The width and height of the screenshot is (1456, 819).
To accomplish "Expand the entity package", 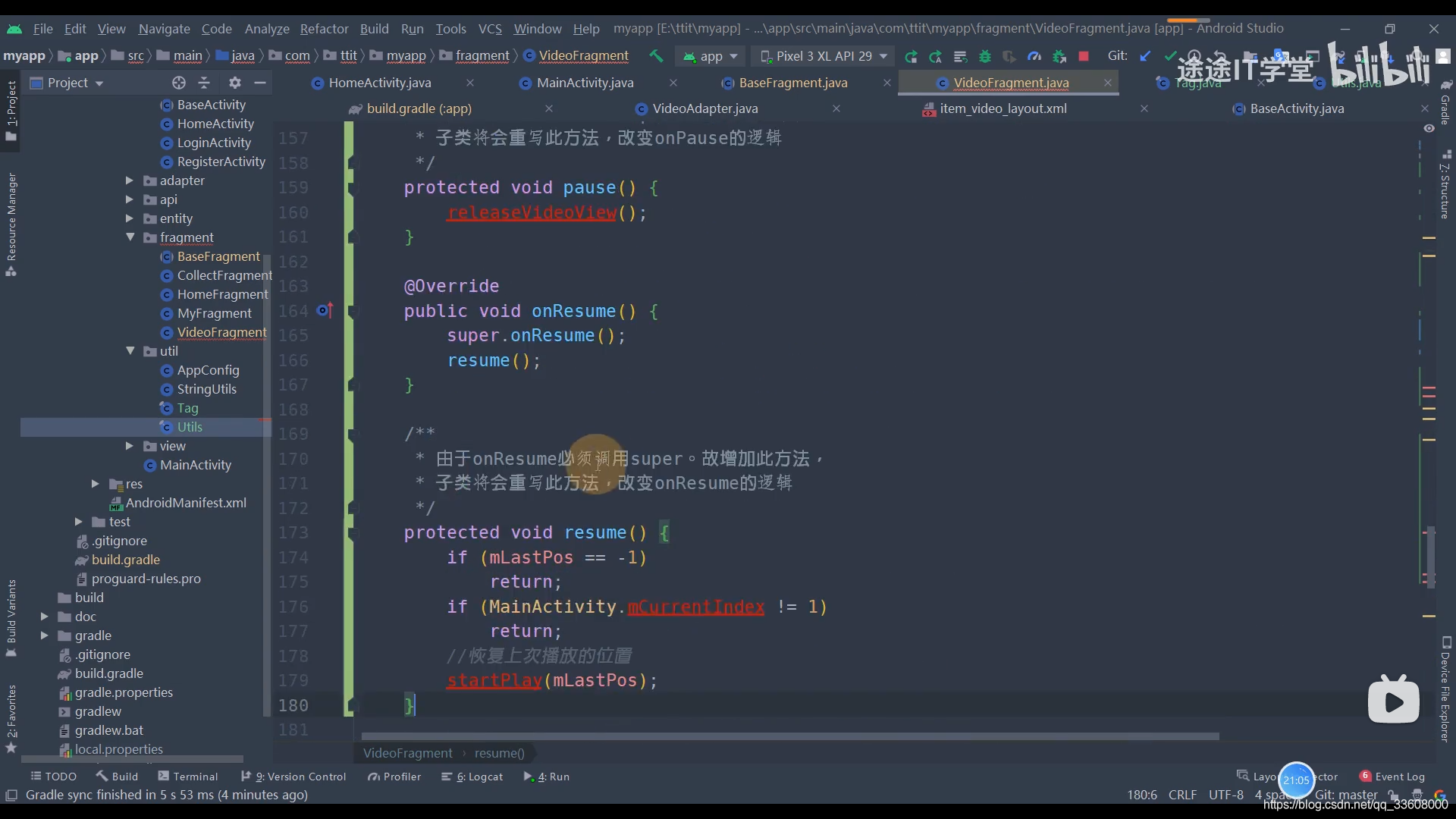I will [129, 218].
